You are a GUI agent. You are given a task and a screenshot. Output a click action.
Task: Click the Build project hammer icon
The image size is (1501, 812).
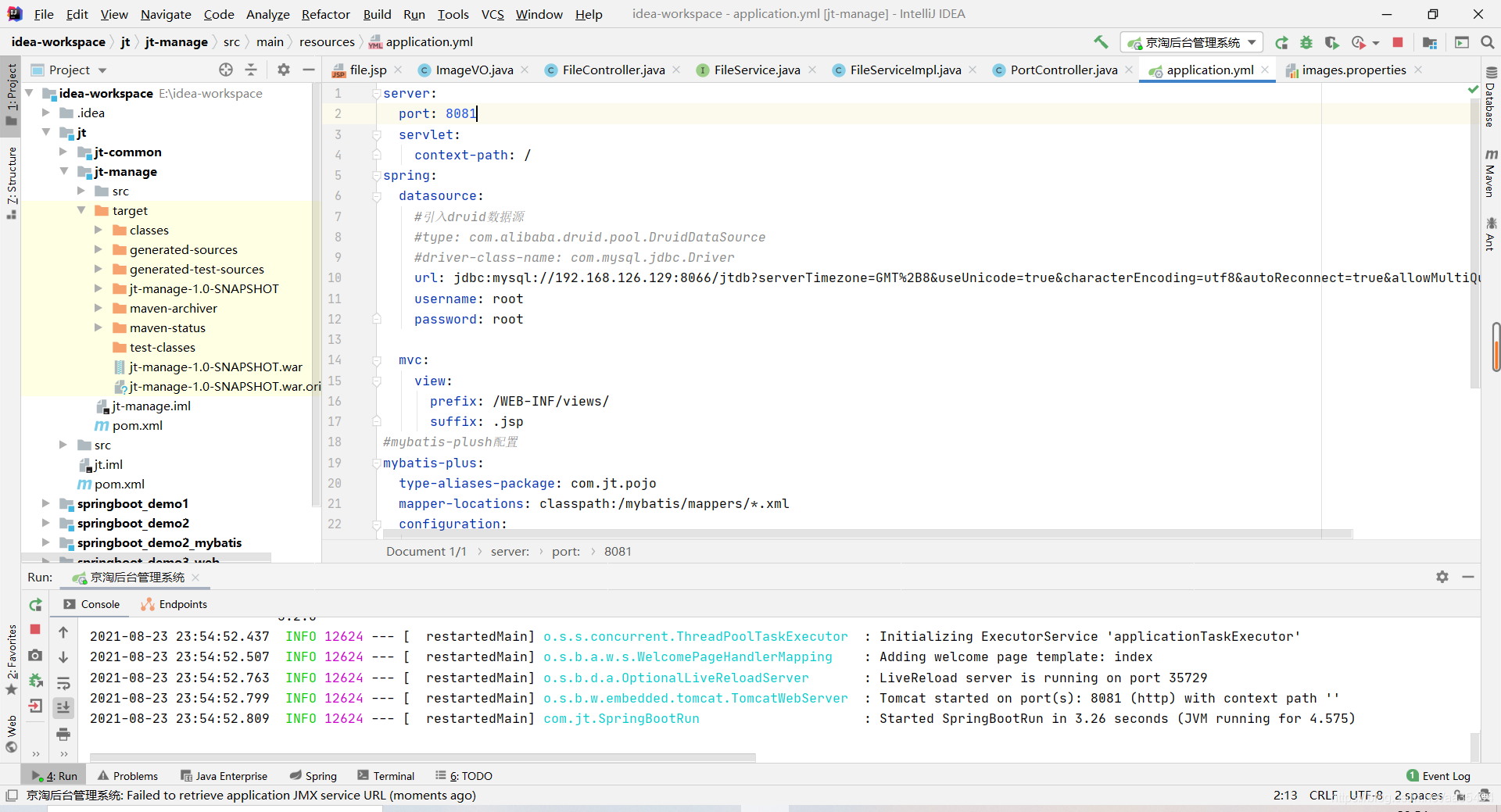click(x=1101, y=42)
